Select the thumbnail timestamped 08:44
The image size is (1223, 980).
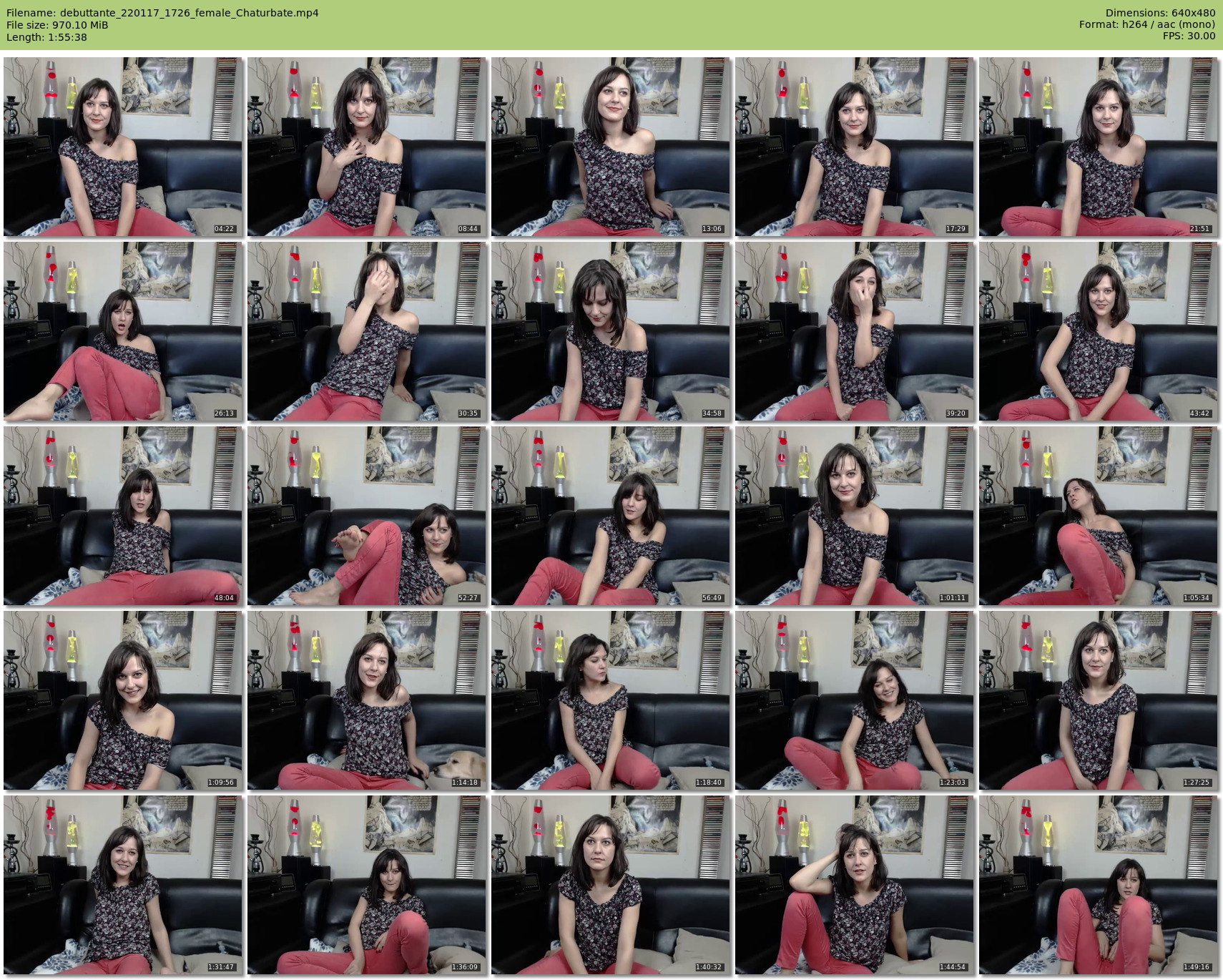tap(367, 147)
